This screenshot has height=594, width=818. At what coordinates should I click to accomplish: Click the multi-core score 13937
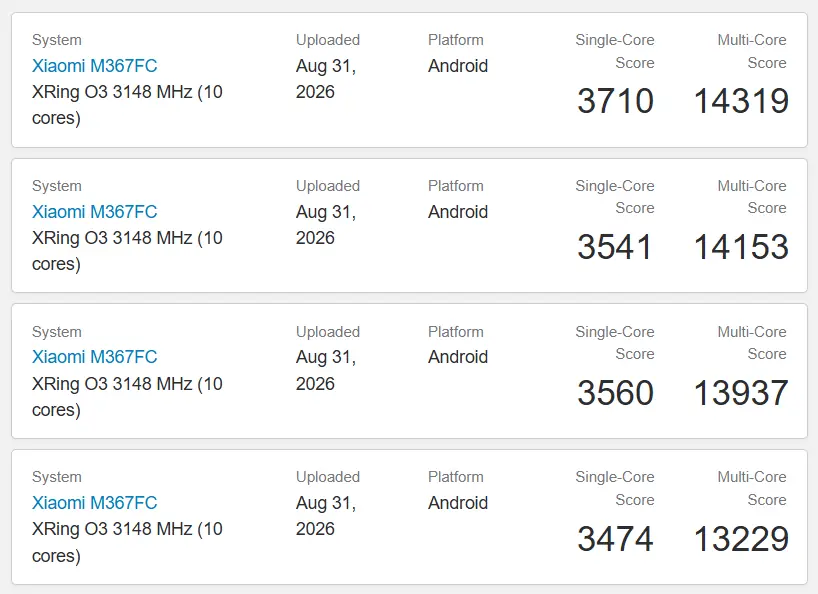741,393
